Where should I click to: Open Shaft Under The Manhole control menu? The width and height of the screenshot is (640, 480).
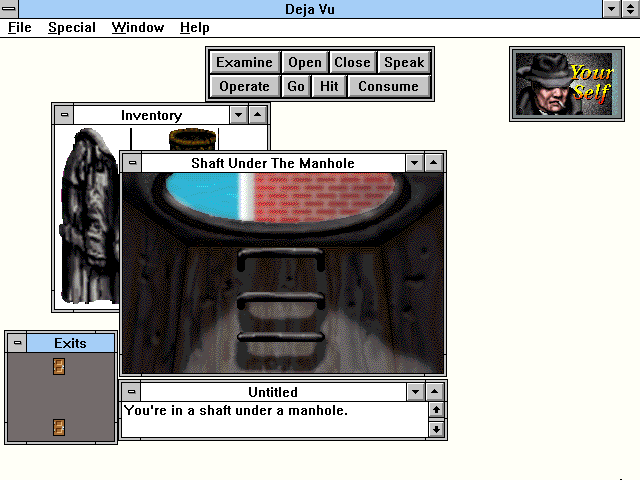pyautogui.click(x=132, y=163)
